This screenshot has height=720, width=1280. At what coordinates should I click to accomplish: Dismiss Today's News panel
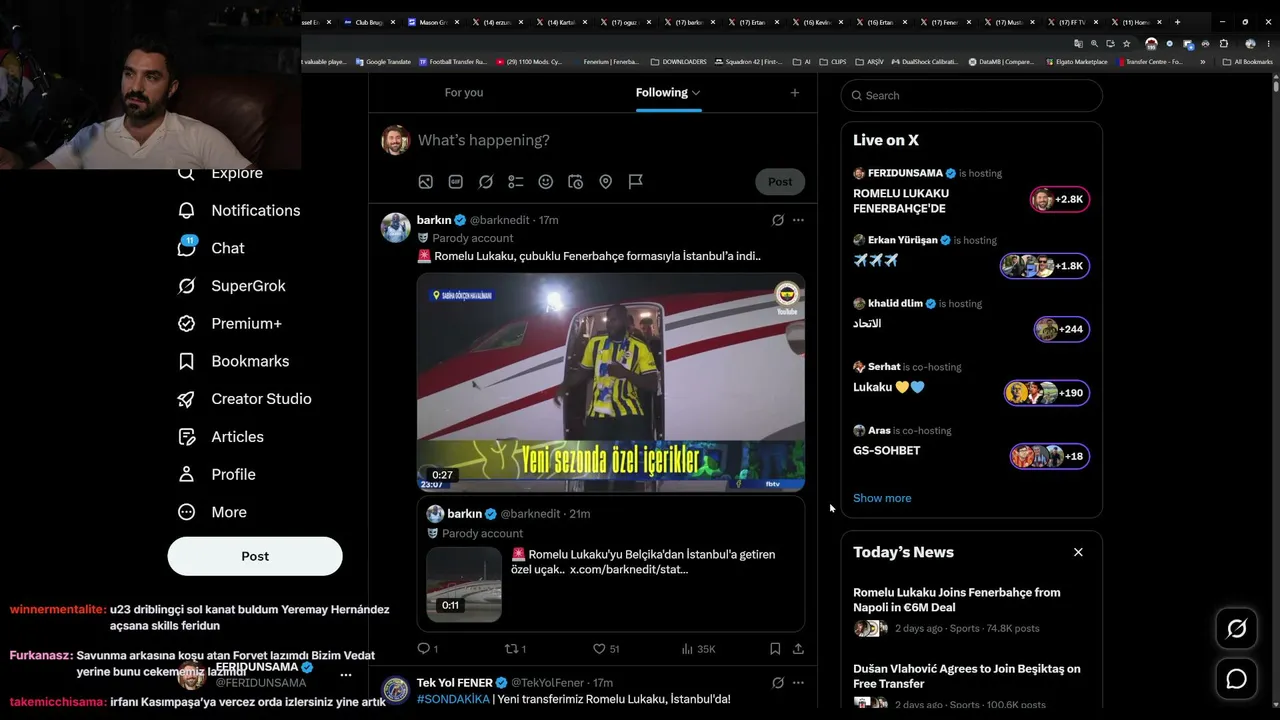1078,552
